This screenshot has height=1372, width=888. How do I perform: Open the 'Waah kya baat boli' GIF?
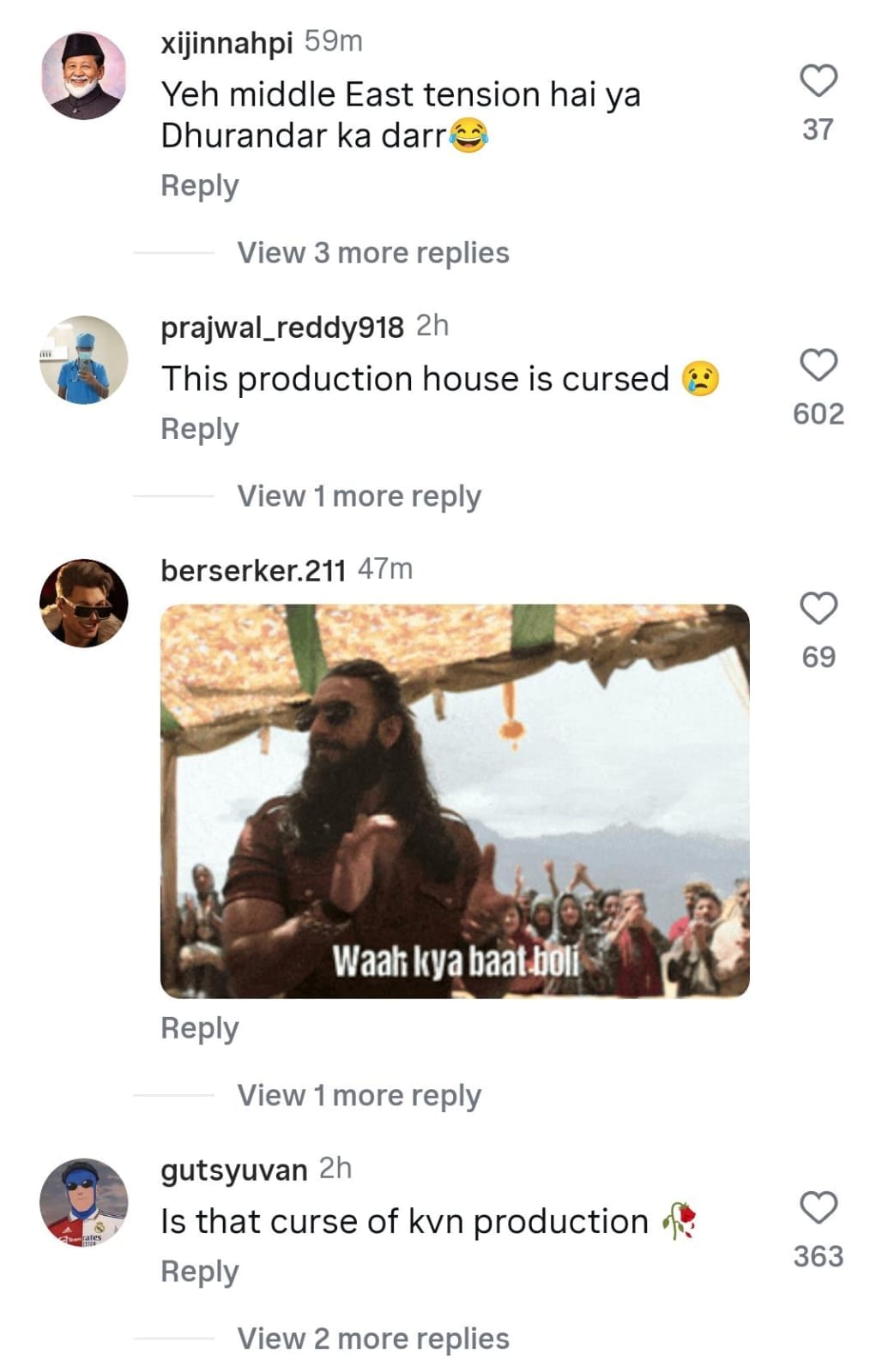pos(455,801)
